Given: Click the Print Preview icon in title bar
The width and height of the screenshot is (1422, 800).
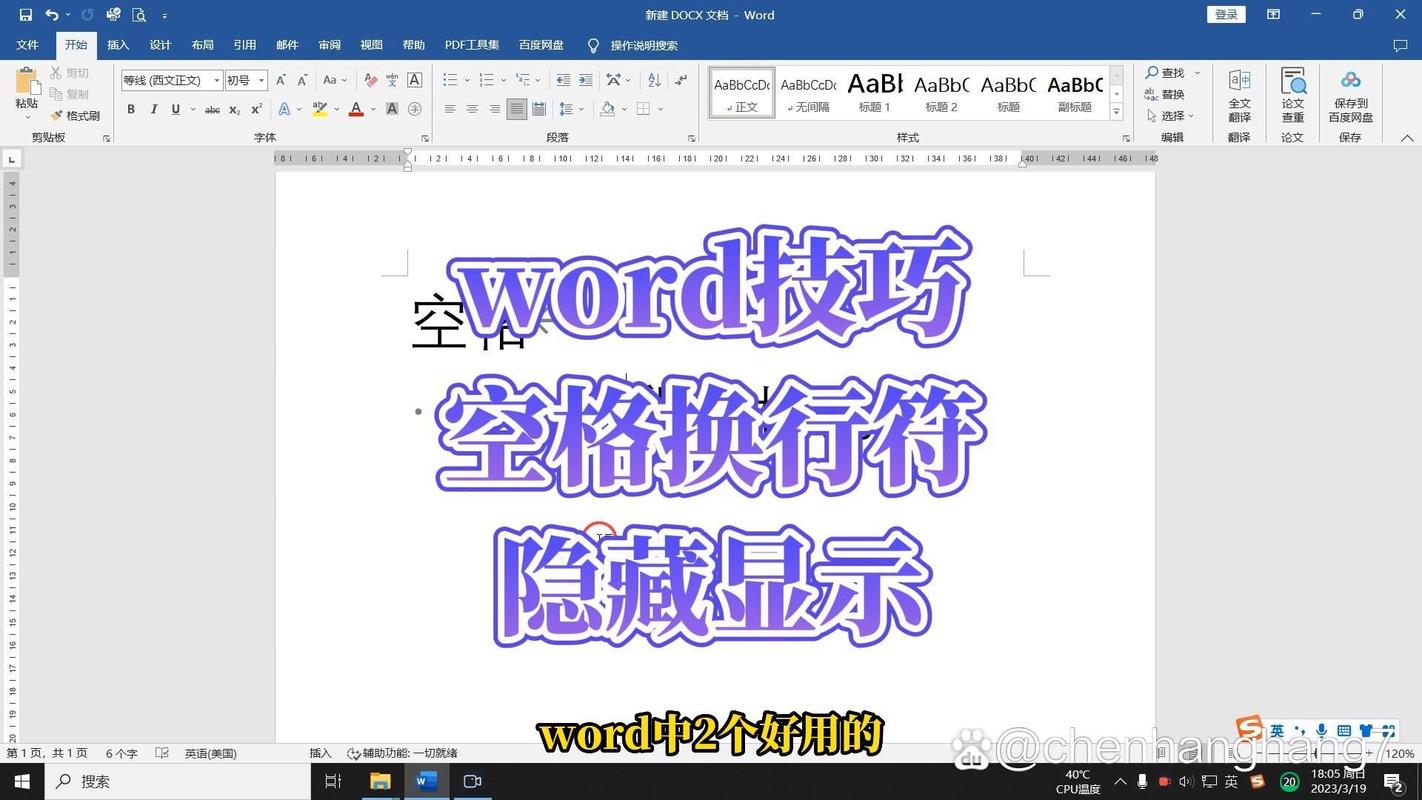Looking at the screenshot, I should (139, 15).
